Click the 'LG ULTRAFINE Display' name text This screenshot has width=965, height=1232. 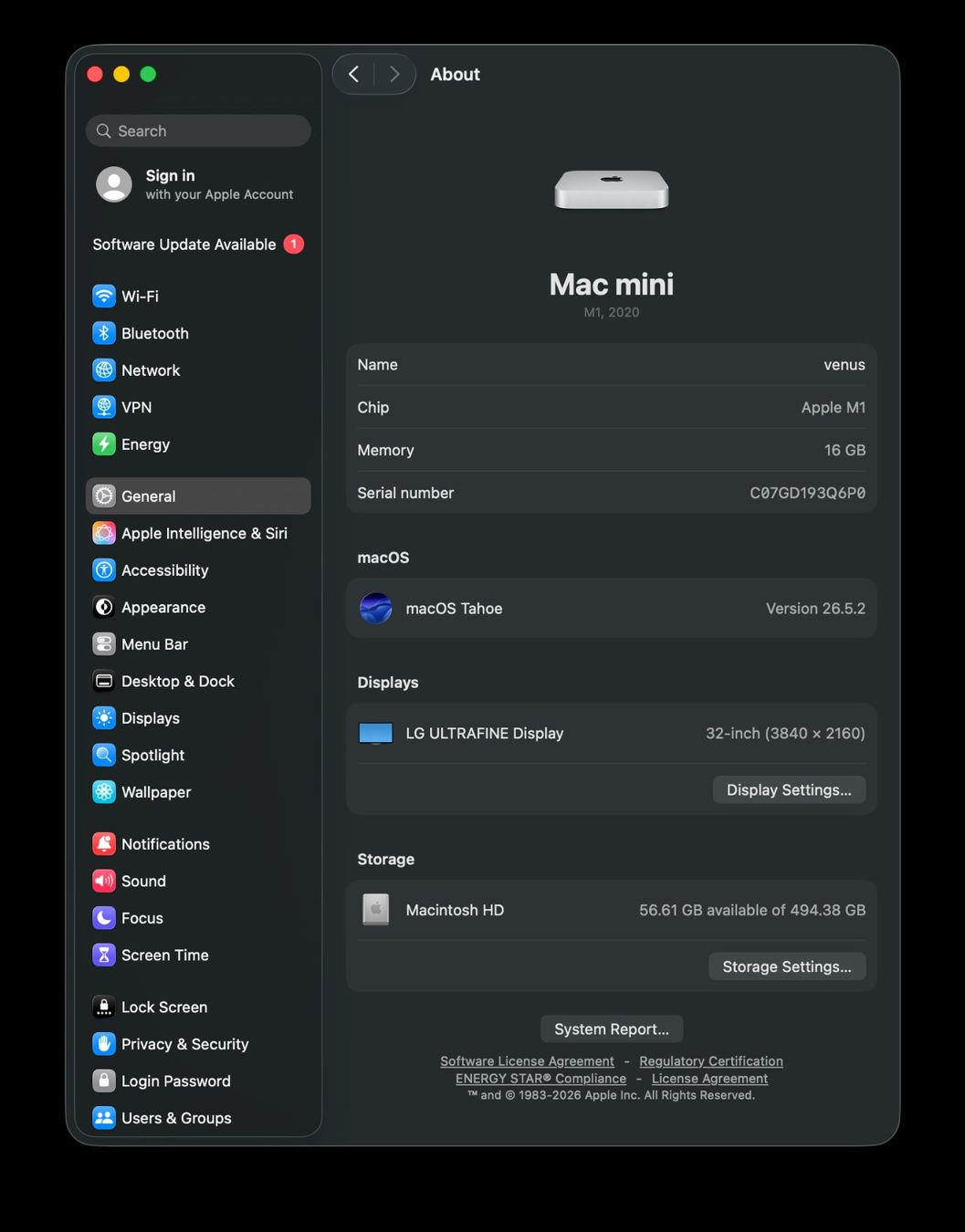click(484, 733)
